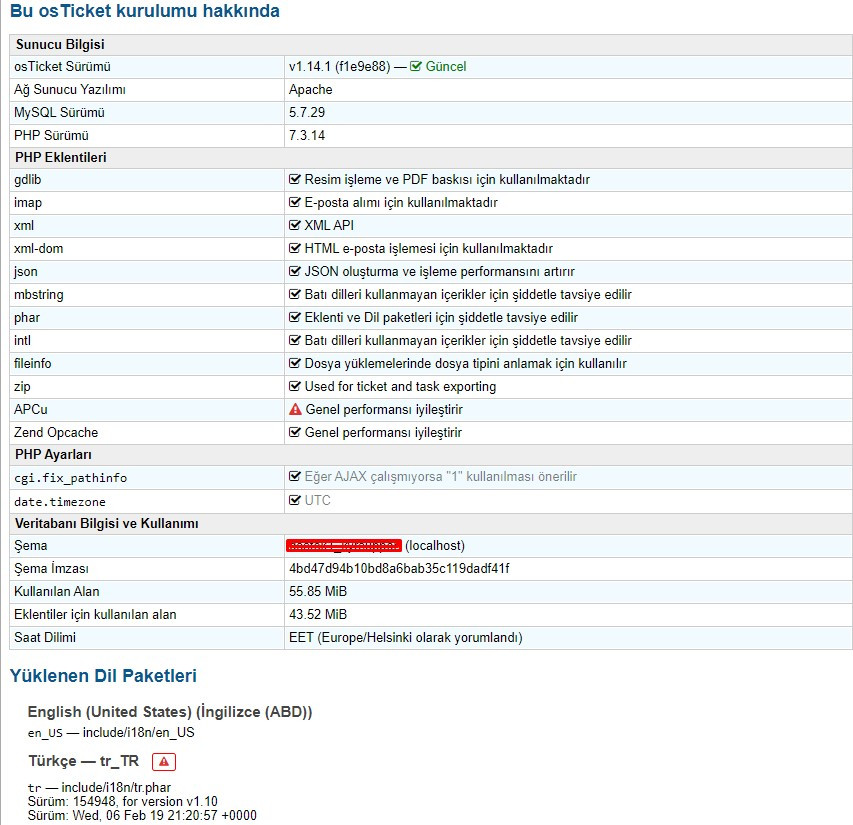Click the check icon next to UTC
853x825 pixels.
tap(295, 500)
